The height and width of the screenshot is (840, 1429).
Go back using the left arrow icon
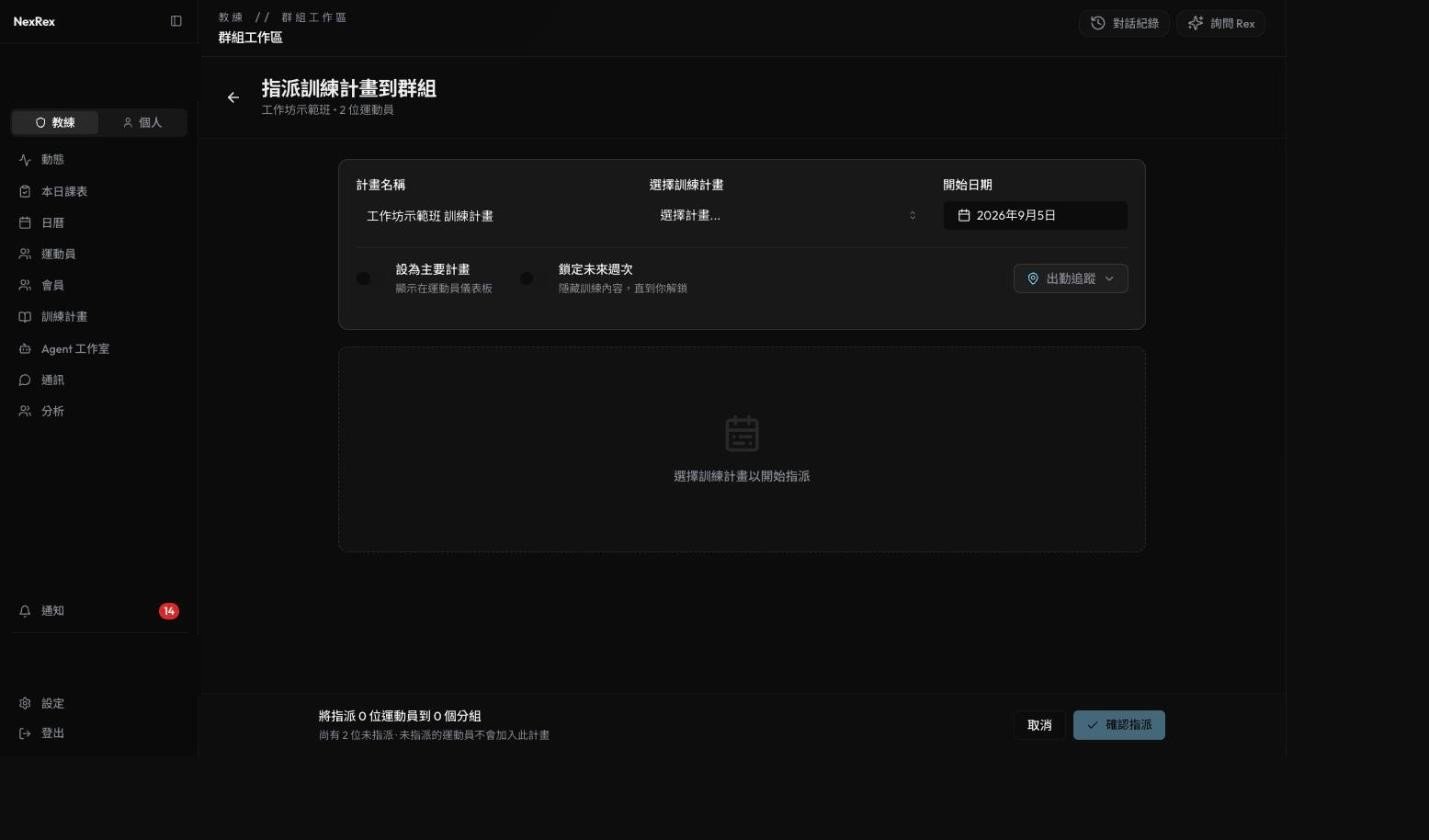(233, 97)
